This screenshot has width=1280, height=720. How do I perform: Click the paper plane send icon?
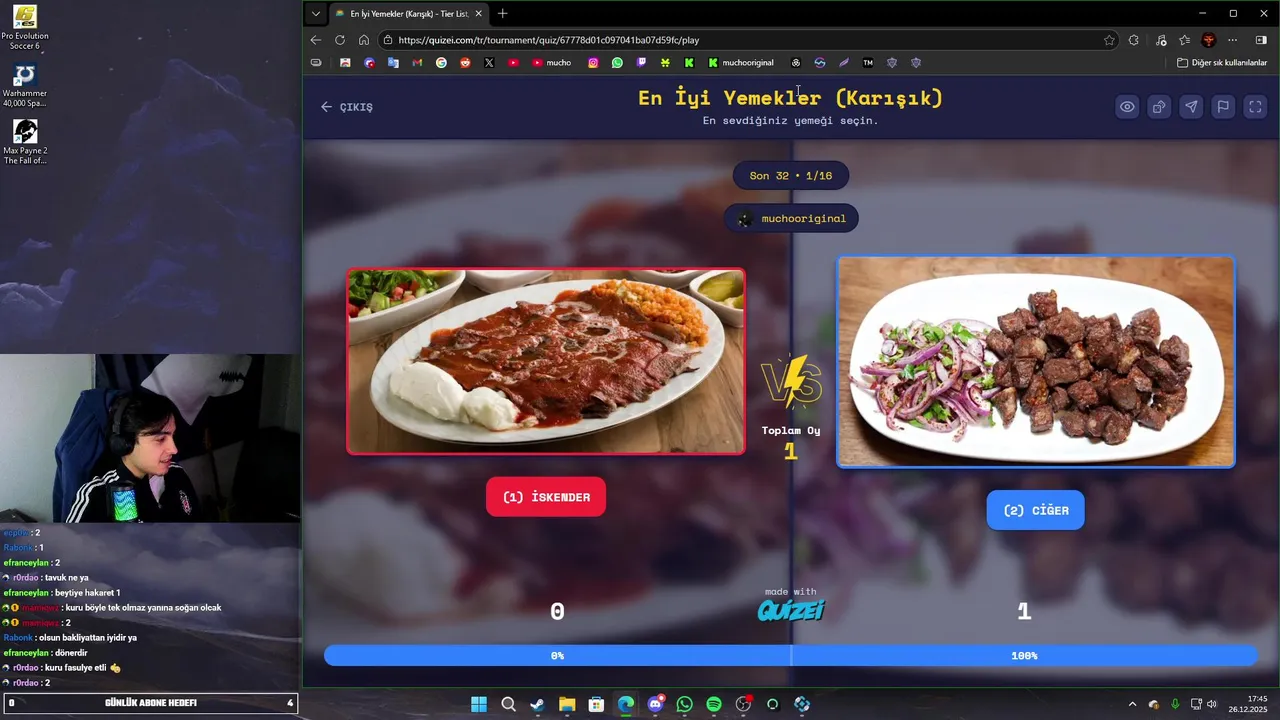(1191, 107)
